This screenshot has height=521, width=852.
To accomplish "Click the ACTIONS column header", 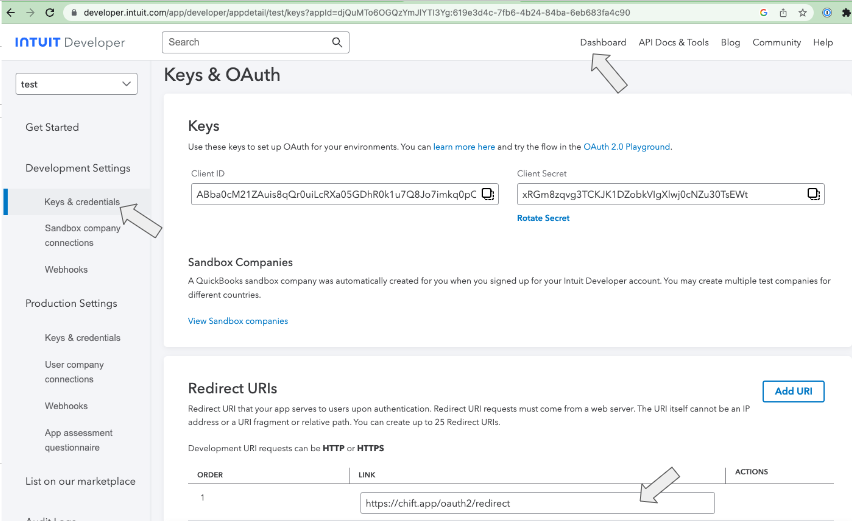I will click(751, 472).
